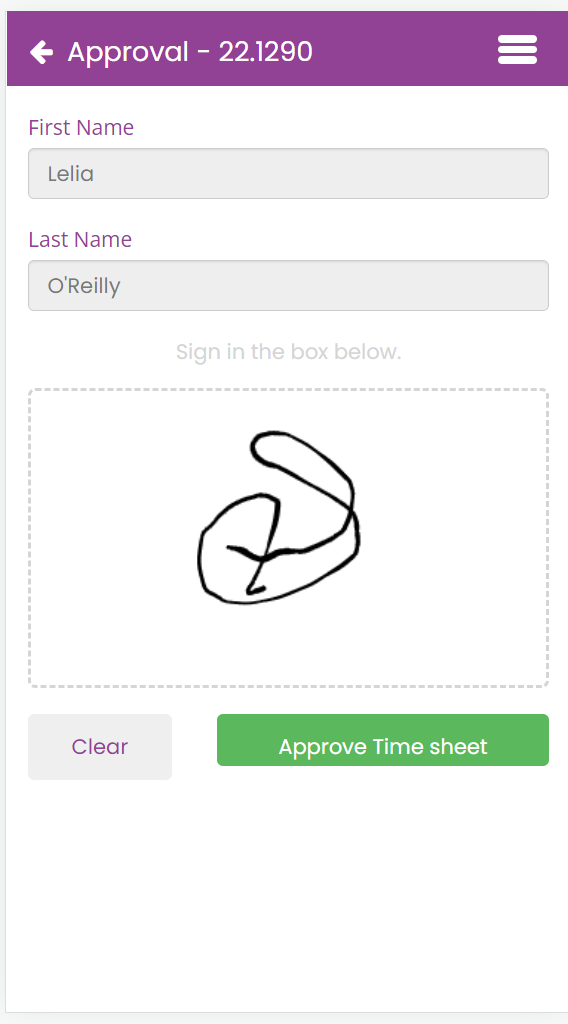Clear the drawn signature
The height and width of the screenshot is (1024, 568).
[x=100, y=746]
